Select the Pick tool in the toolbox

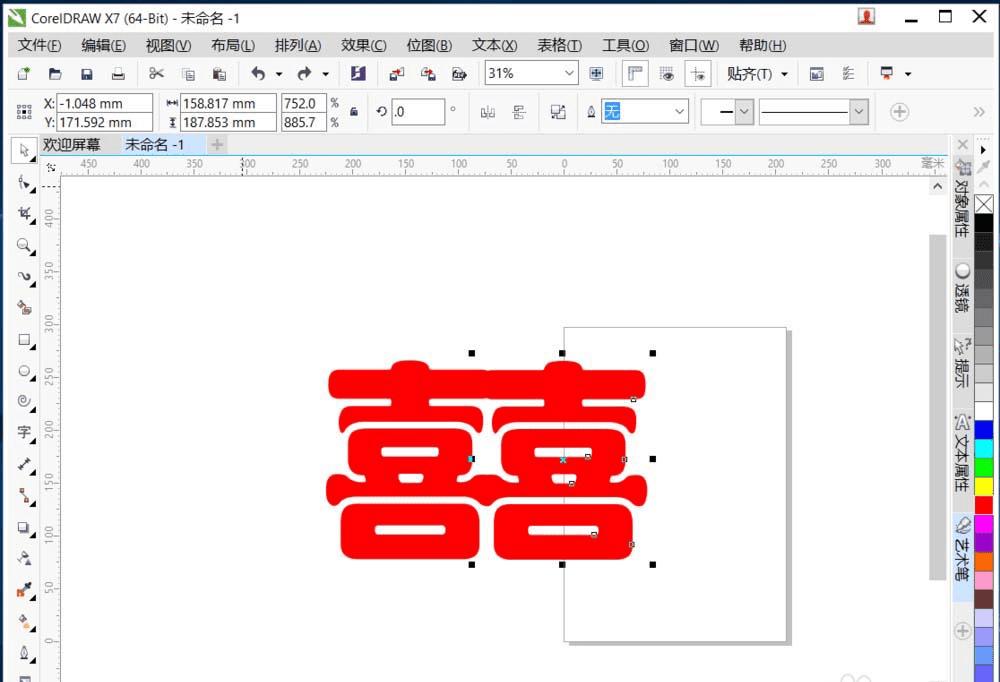point(24,151)
